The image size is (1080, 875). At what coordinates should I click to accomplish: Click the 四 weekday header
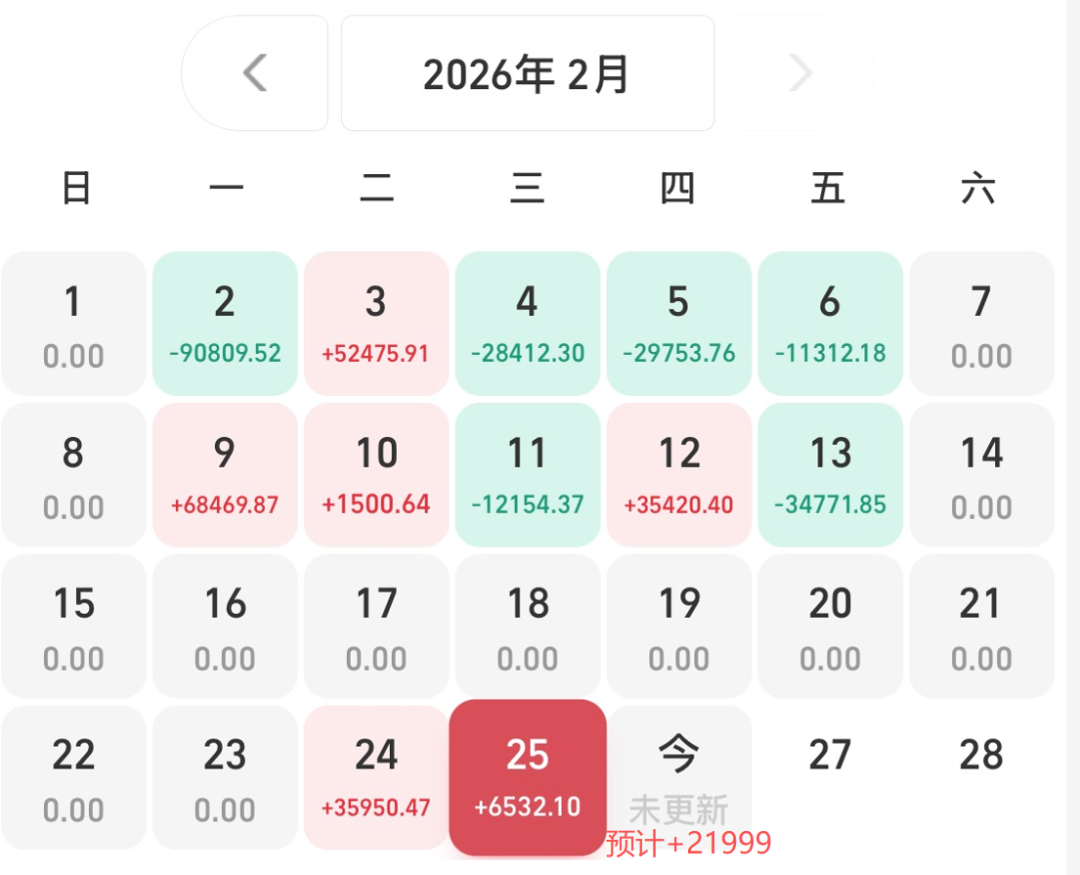678,188
